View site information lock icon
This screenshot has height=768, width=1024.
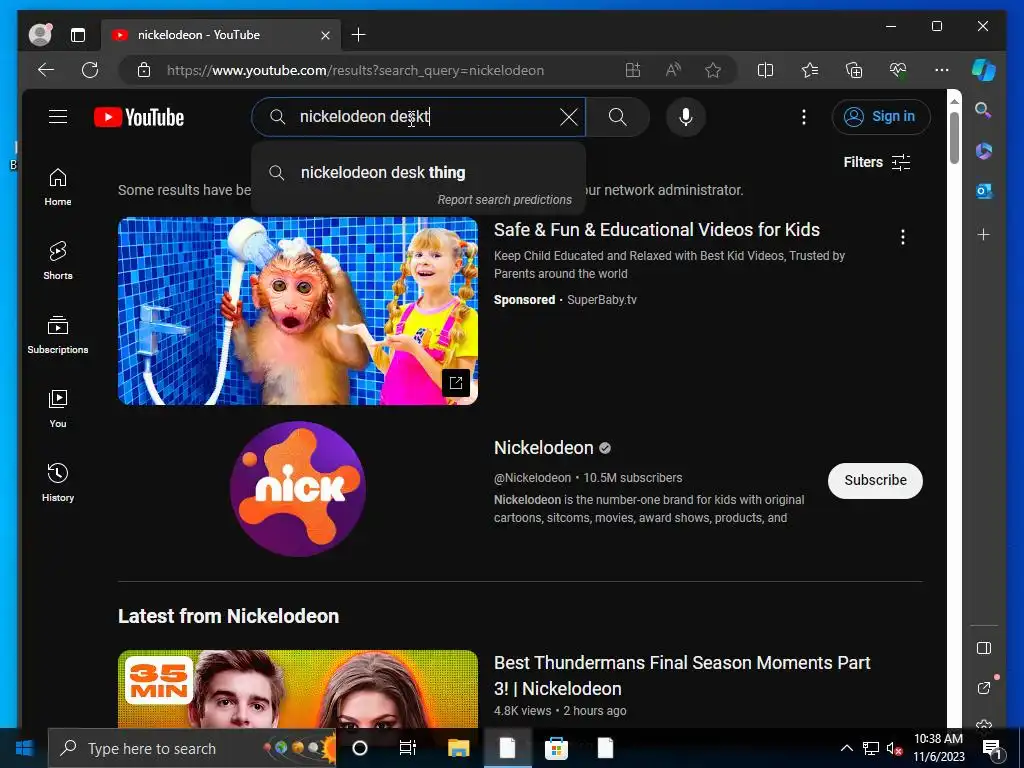click(144, 70)
